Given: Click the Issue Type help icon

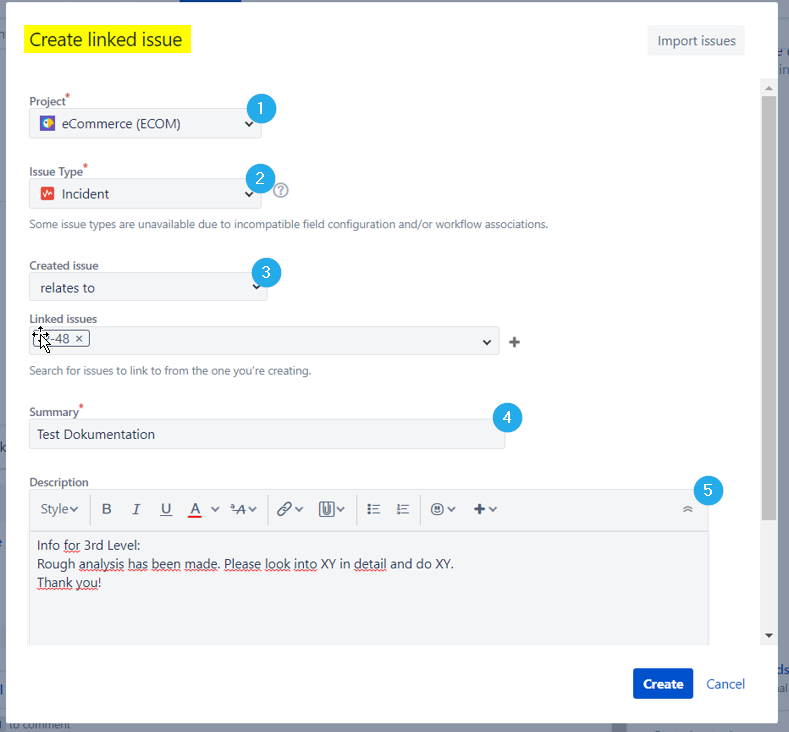Looking at the screenshot, I should pos(281,190).
